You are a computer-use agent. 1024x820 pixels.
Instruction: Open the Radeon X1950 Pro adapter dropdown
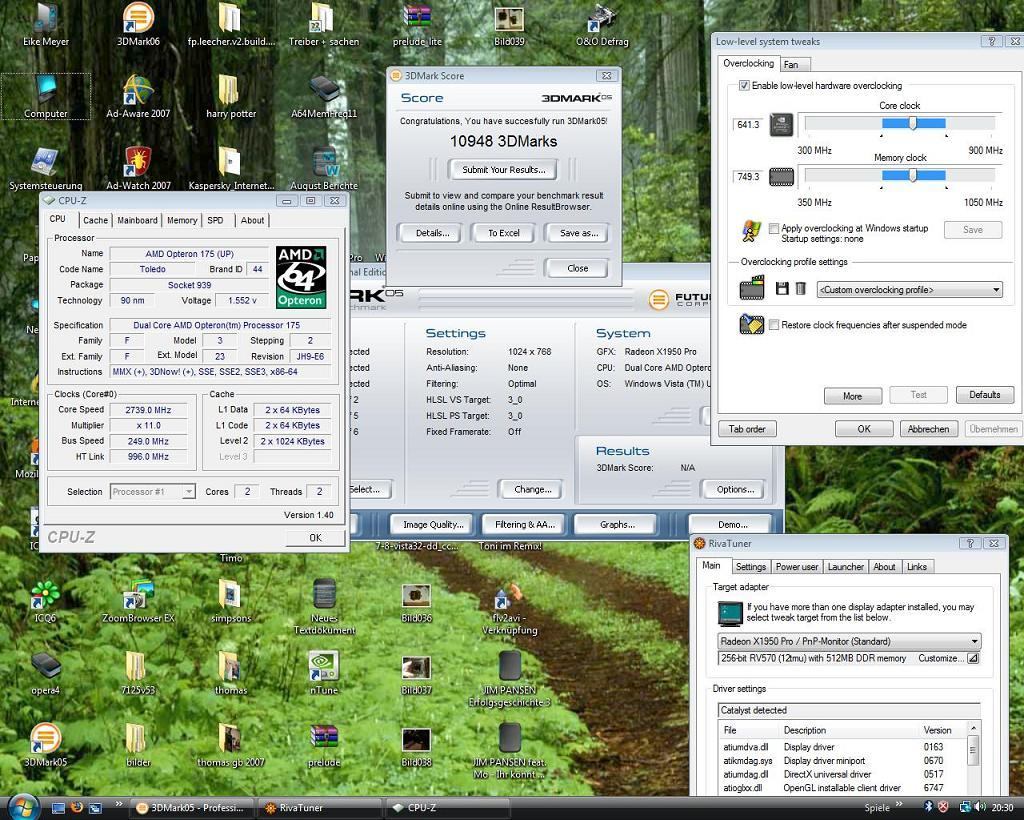click(849, 641)
